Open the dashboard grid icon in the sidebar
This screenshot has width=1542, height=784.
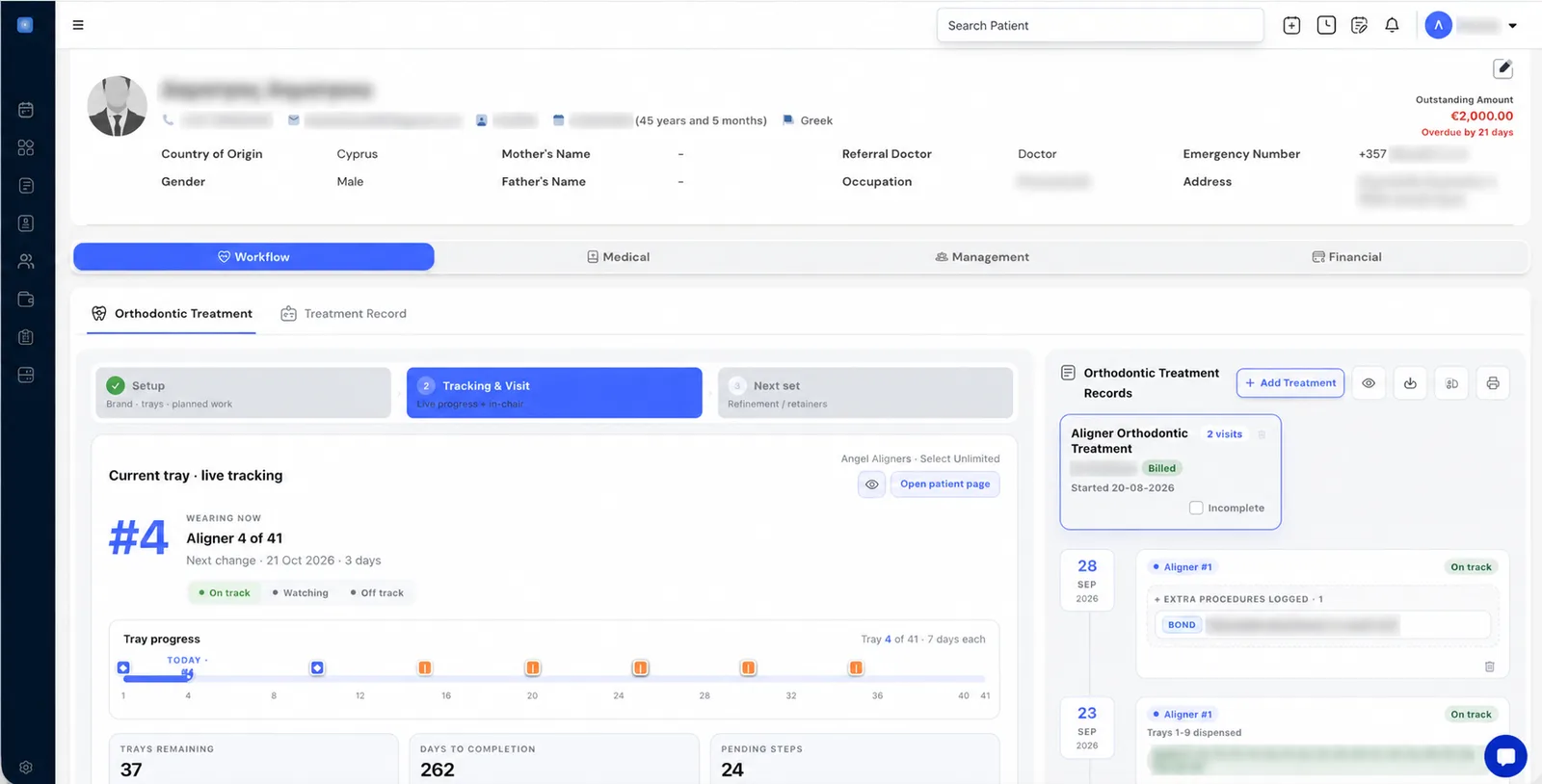[26, 147]
